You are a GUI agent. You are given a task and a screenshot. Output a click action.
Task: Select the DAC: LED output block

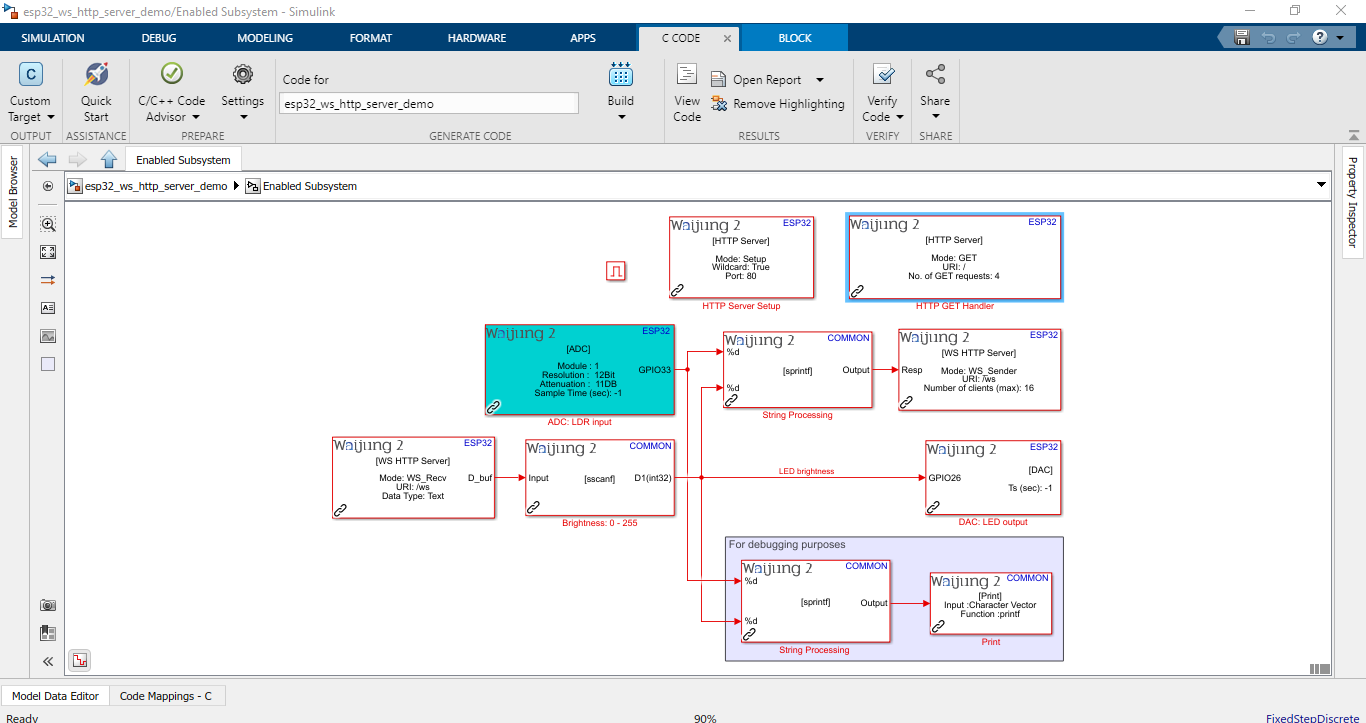(993, 478)
